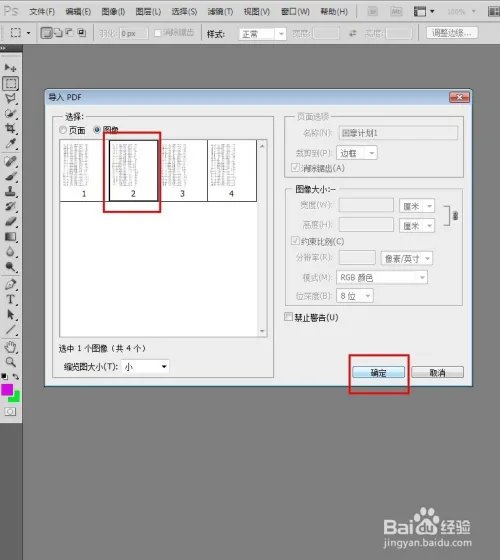The height and width of the screenshot is (560, 500).
Task: Open the 裁剪到 dropdown
Action: [356, 153]
